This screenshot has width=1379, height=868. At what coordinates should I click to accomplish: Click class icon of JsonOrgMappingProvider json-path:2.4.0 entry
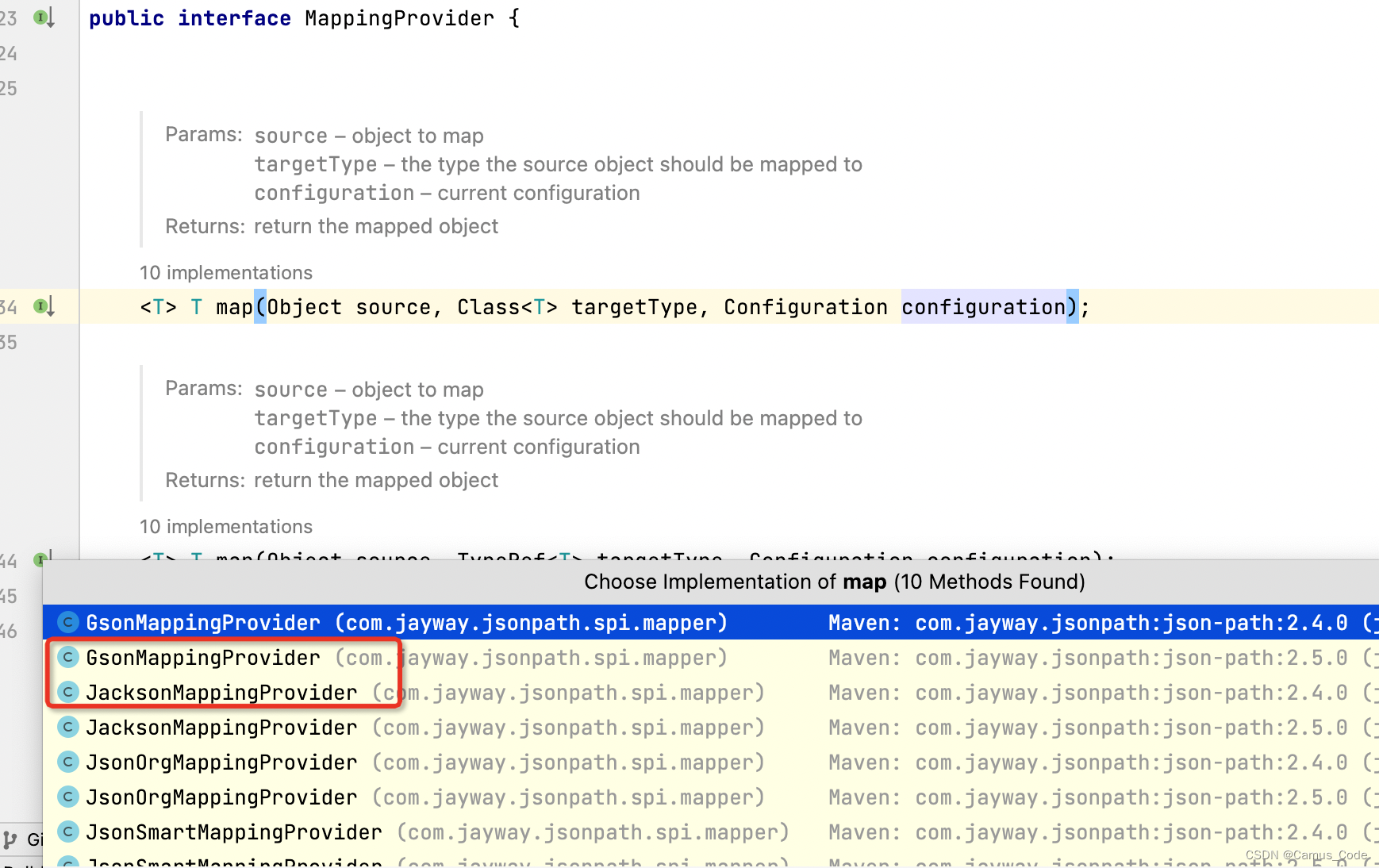[x=68, y=762]
